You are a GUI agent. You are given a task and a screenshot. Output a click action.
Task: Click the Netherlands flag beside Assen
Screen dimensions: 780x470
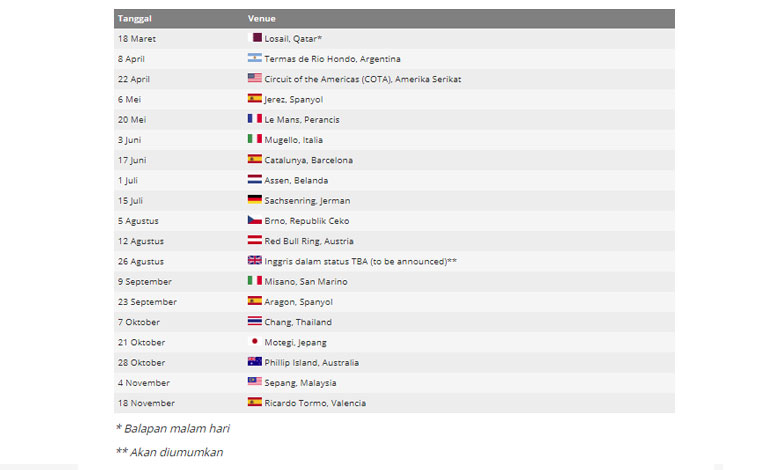[255, 180]
